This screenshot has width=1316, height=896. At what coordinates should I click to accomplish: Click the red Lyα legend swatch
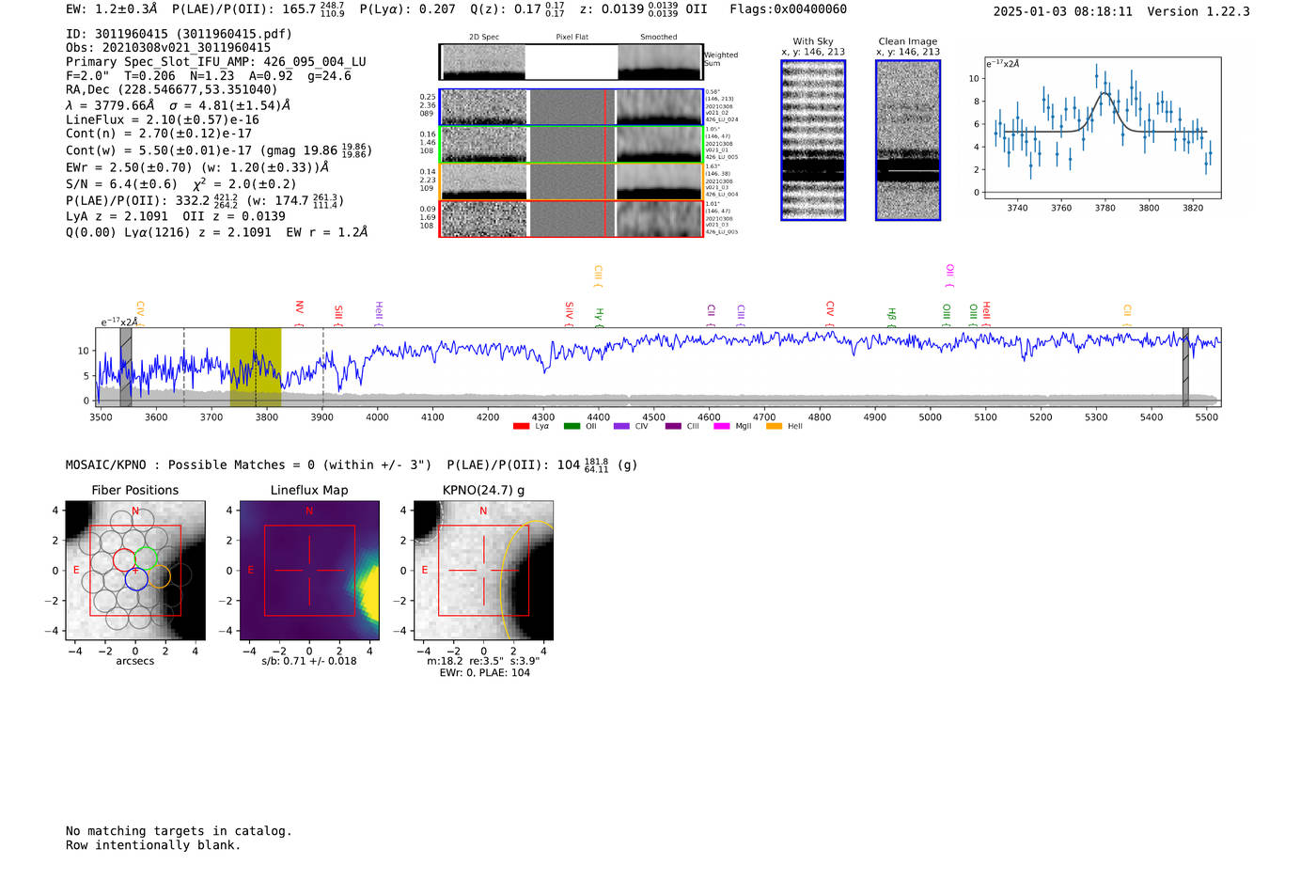[x=521, y=427]
